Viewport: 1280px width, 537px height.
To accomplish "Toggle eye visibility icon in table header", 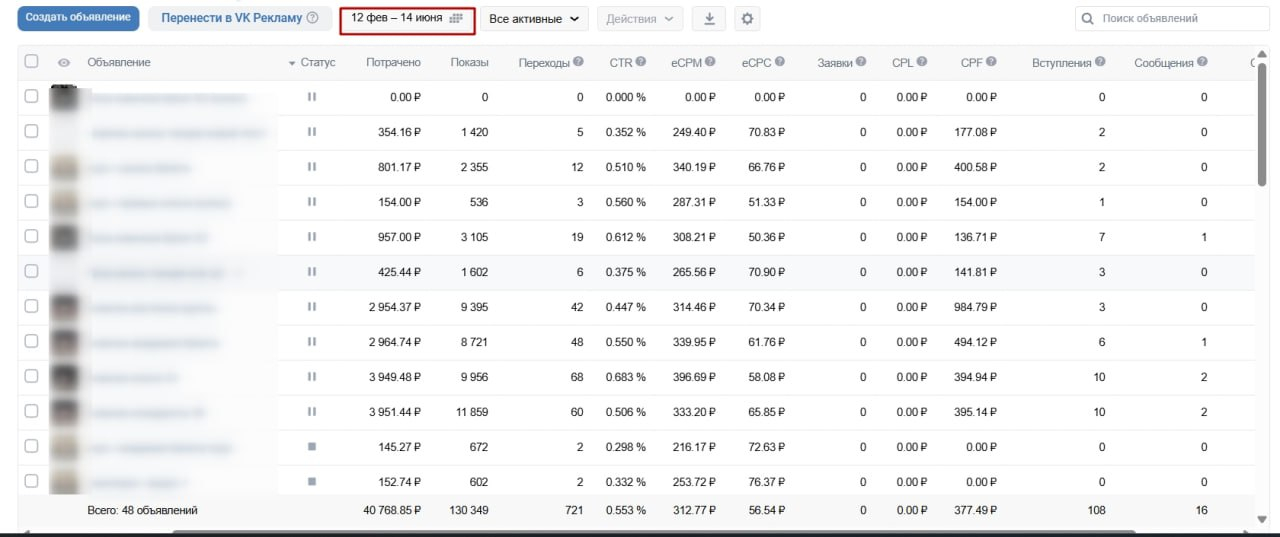I will [64, 63].
